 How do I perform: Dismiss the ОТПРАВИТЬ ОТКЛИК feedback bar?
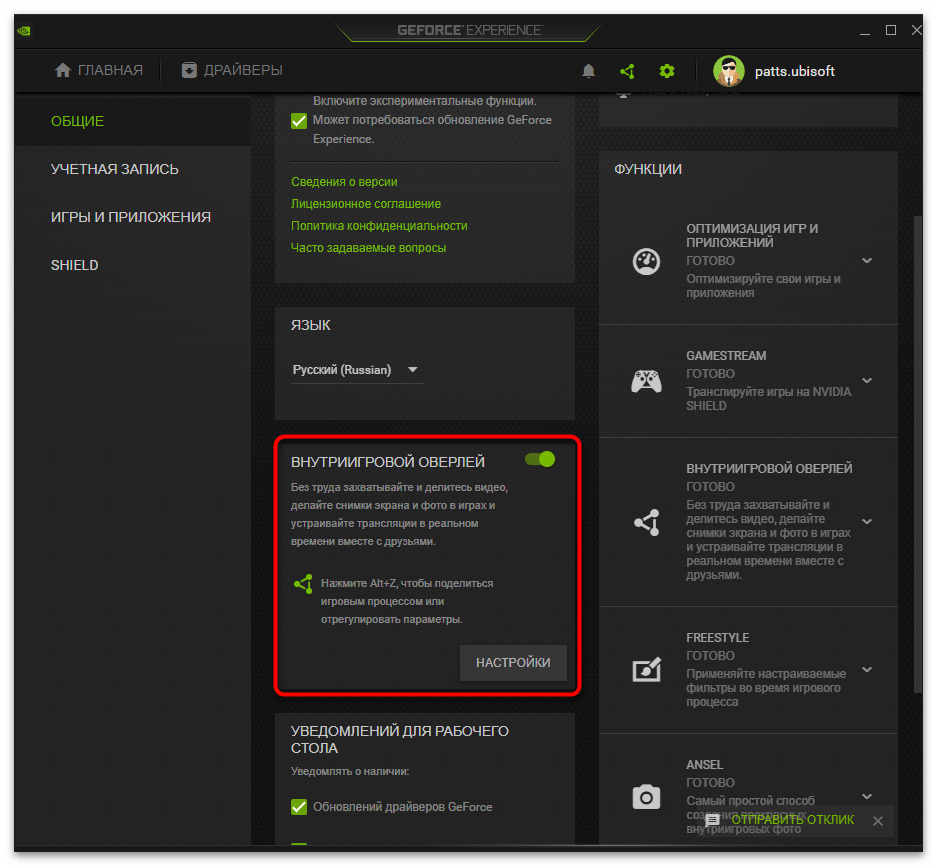[x=877, y=821]
